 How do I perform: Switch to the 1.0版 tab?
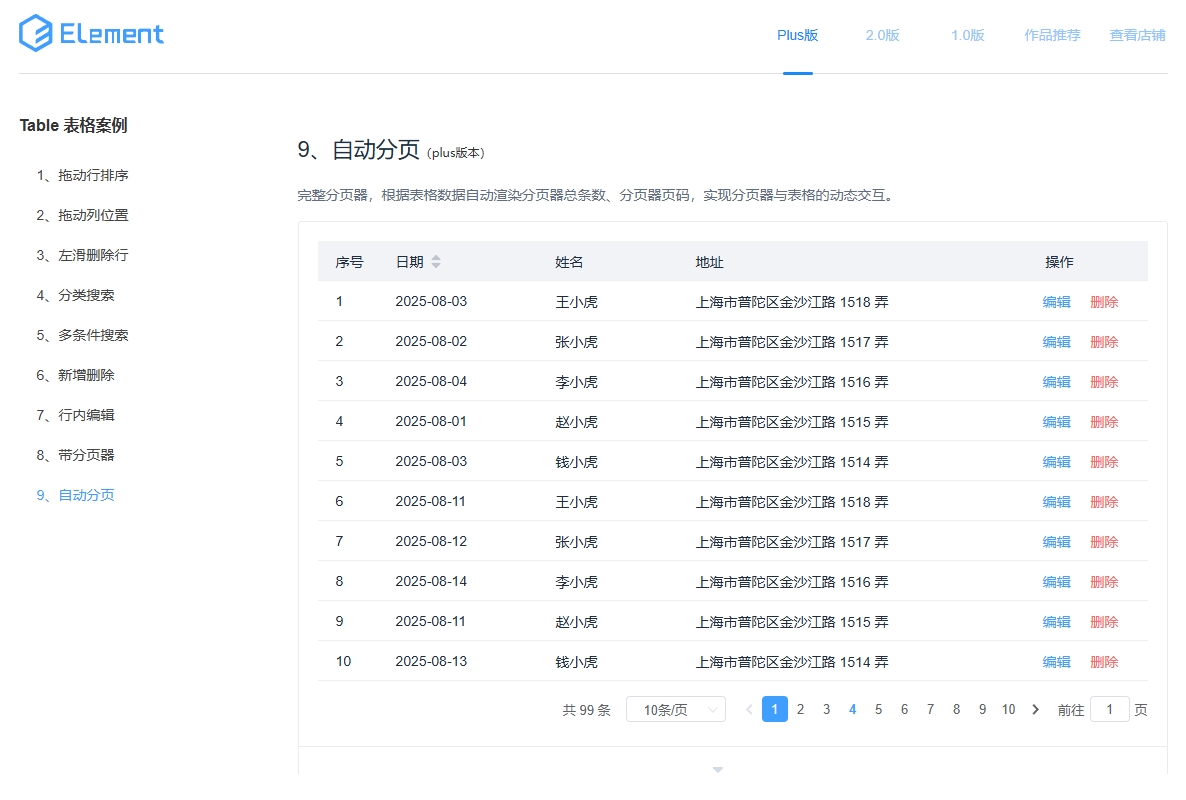coord(967,35)
